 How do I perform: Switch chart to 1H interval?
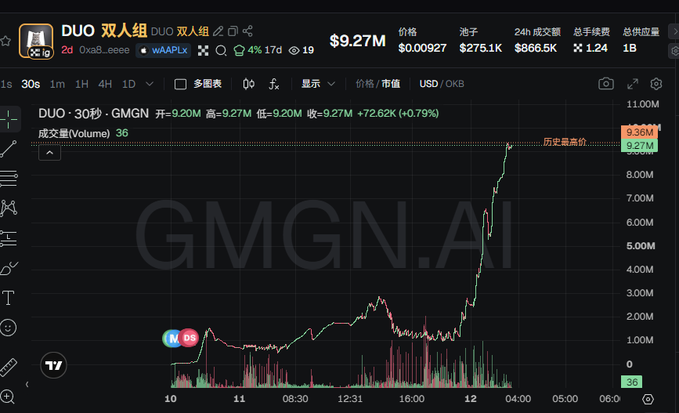(x=81, y=84)
